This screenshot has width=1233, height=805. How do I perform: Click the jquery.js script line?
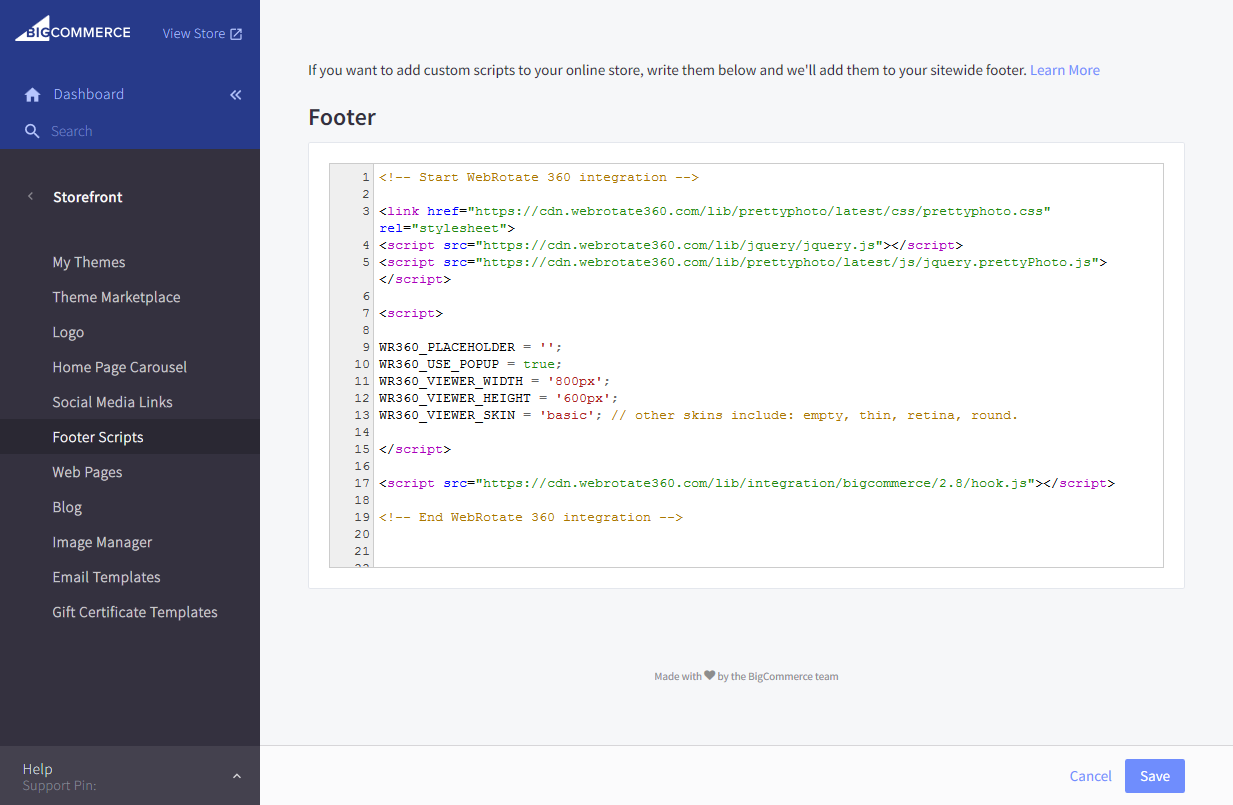[671, 245]
